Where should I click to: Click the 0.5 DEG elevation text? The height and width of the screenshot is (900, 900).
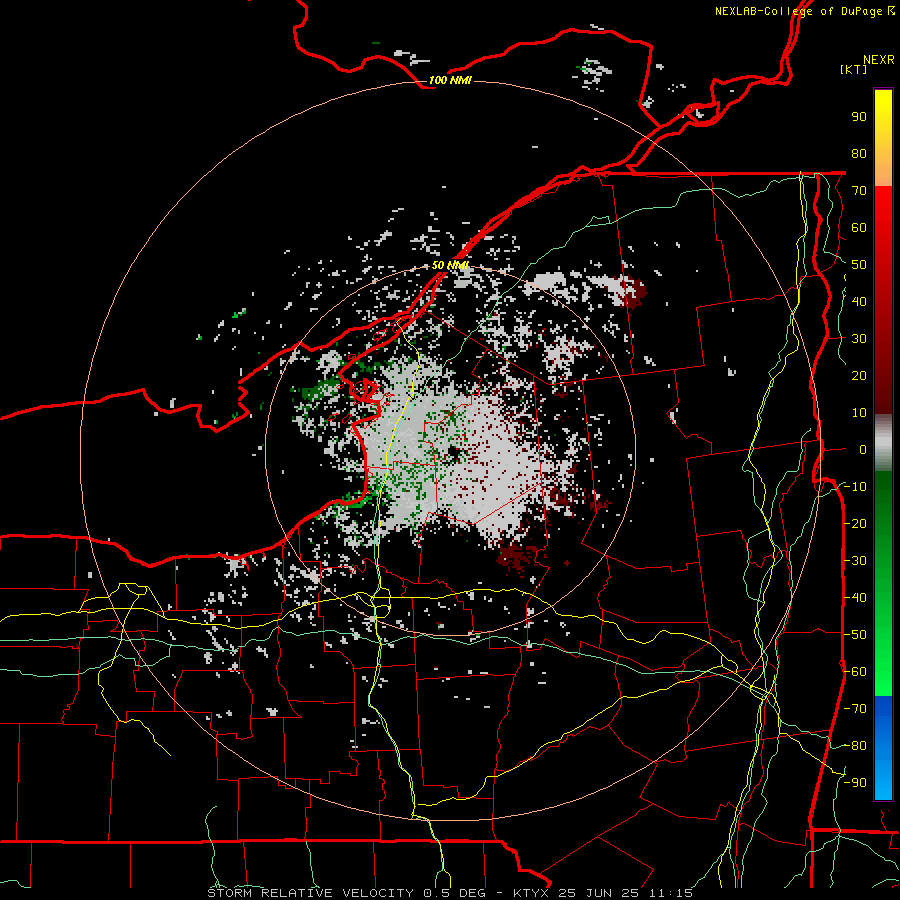(x=454, y=893)
